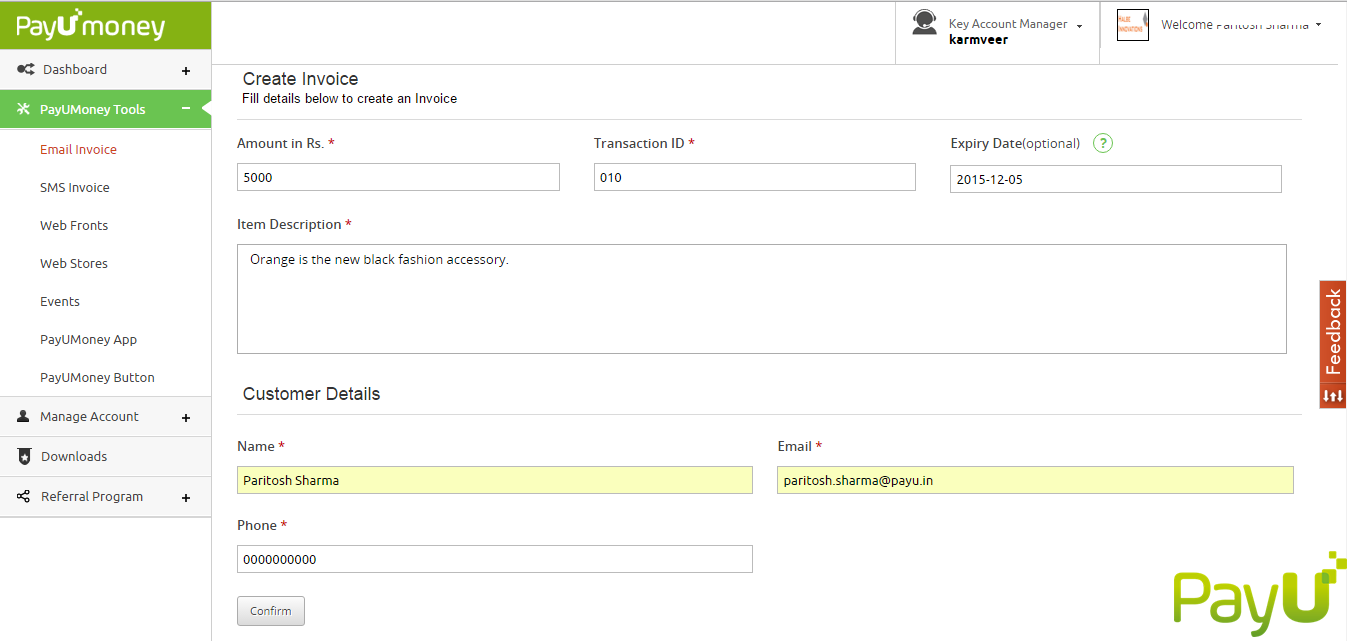Image resolution: width=1347 pixels, height=641 pixels.
Task: Expand Manage Account plus sign
Action: pos(186,418)
